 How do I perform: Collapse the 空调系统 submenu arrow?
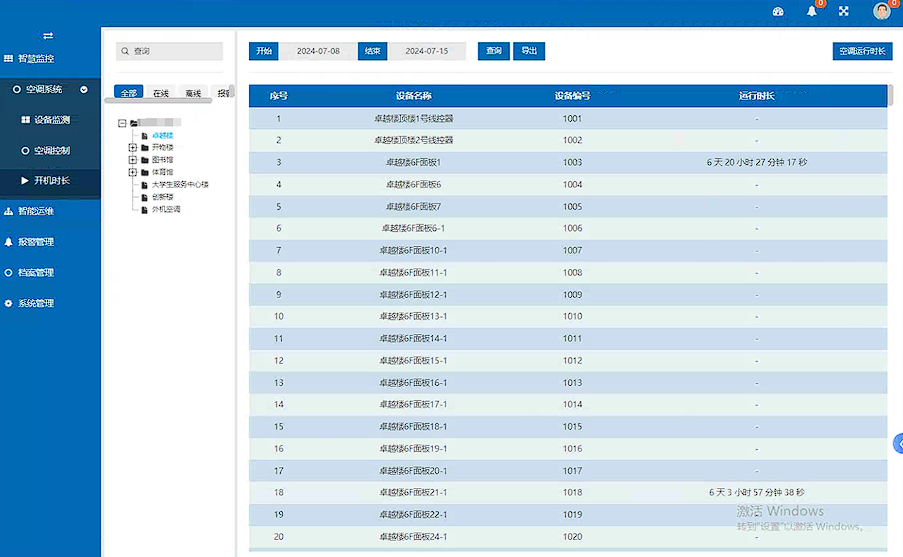[x=84, y=89]
